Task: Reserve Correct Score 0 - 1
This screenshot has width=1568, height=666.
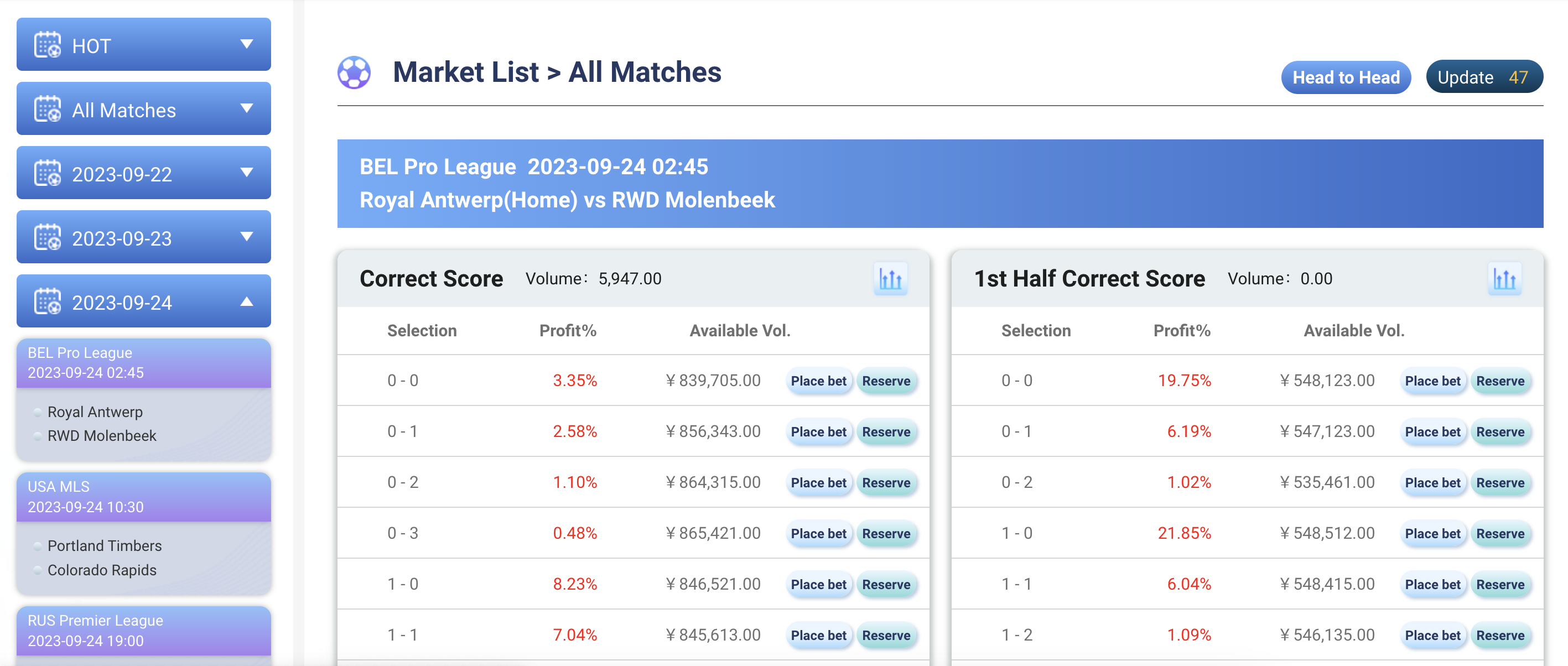Action: tap(886, 432)
